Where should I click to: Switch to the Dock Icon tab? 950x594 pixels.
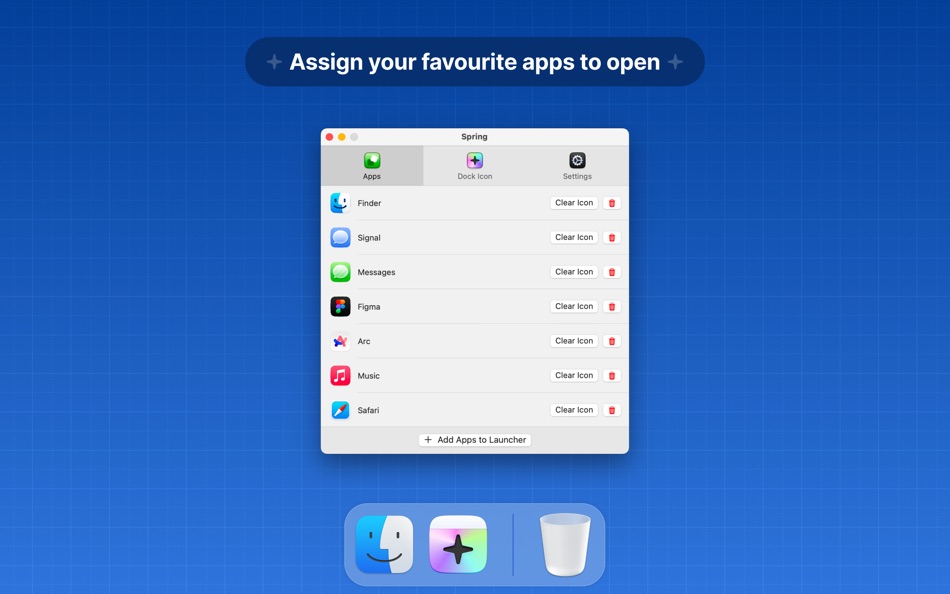pos(474,165)
